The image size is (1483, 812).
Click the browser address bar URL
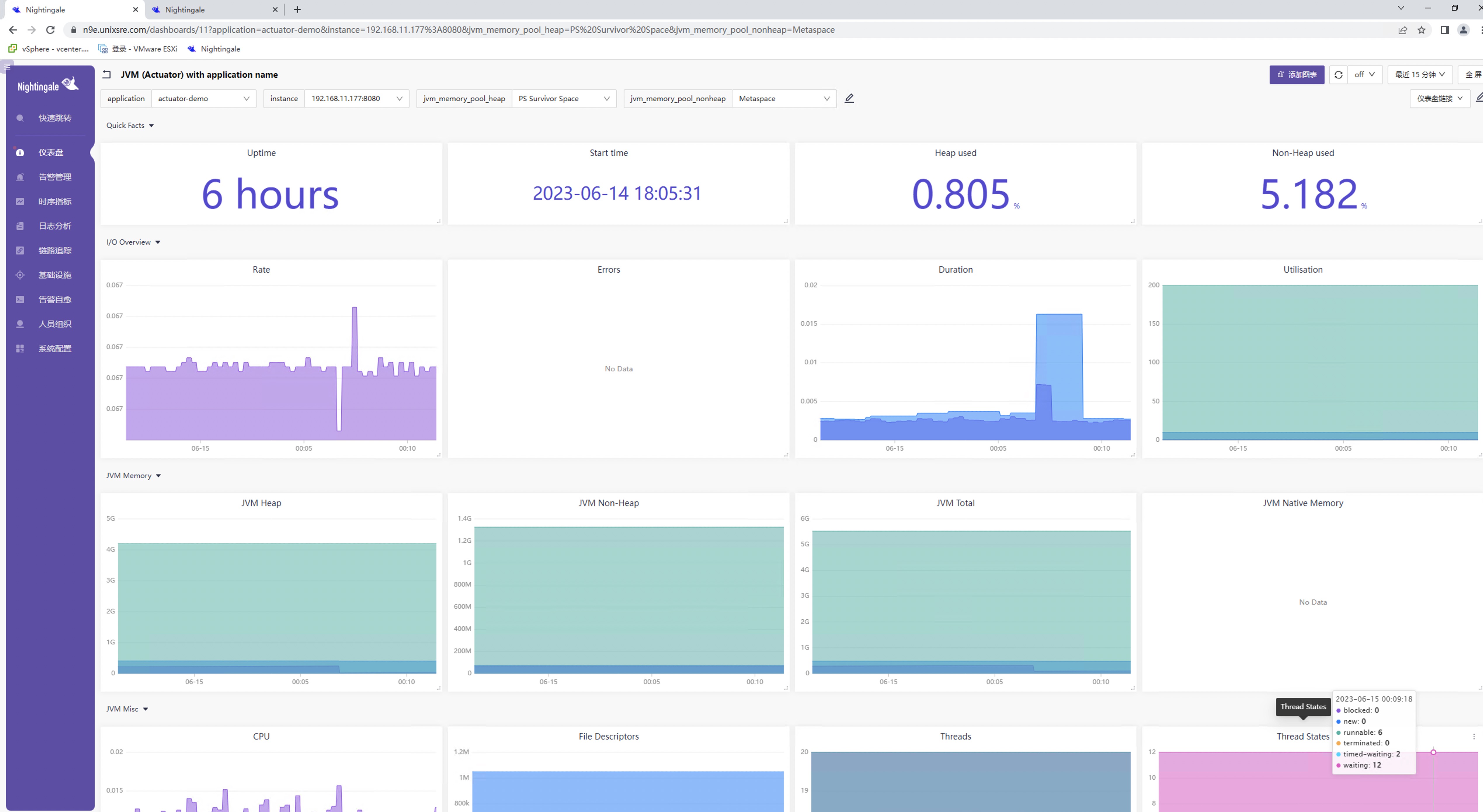click(458, 30)
